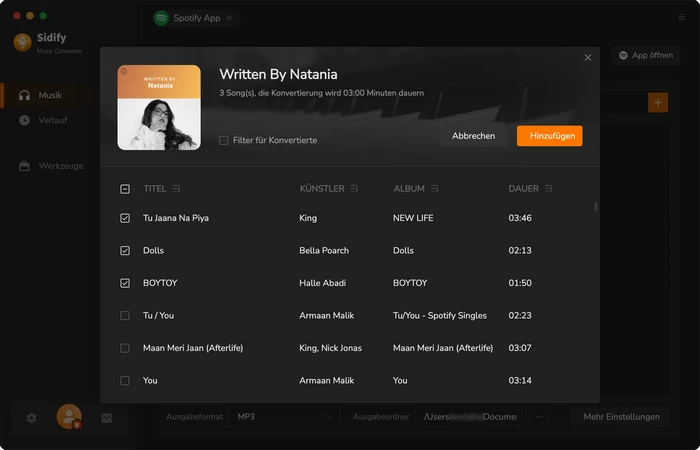Open the user profile avatar icon
700x450 pixels.
[x=69, y=416]
